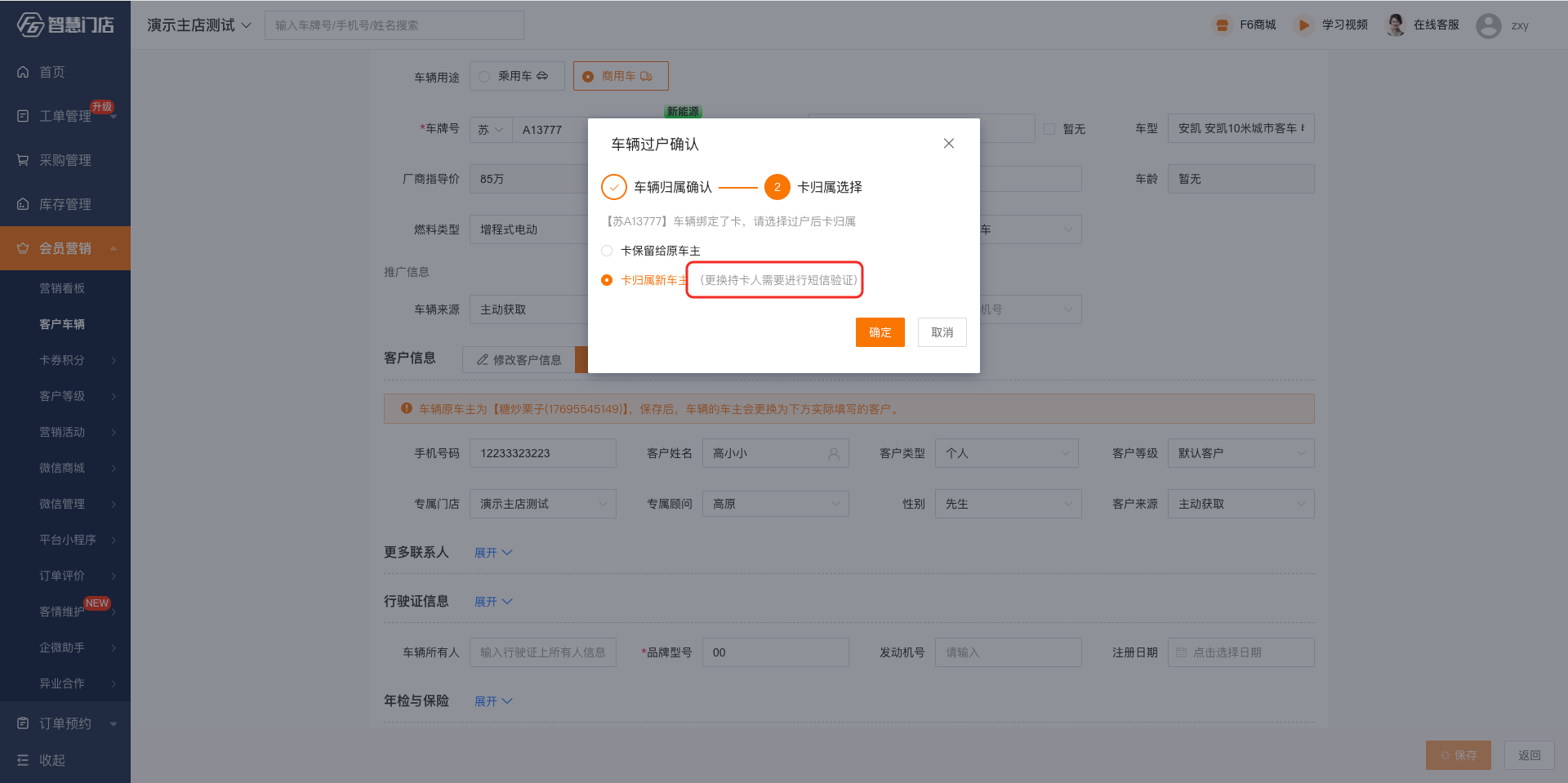This screenshot has height=783, width=1568.
Task: Open 学习视频 play icon
Action: (1303, 25)
